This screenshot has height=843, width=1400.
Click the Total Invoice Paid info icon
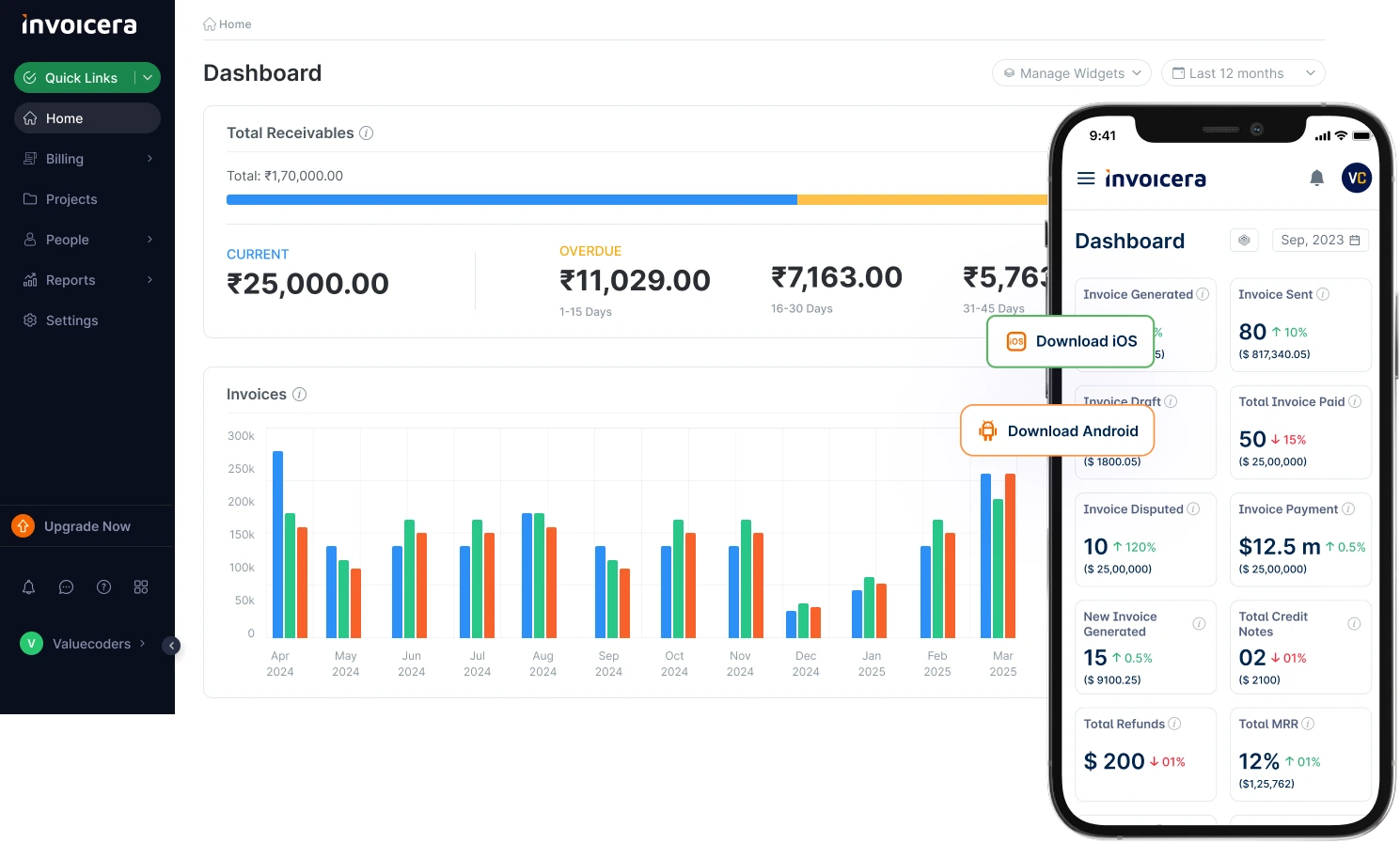1355,401
